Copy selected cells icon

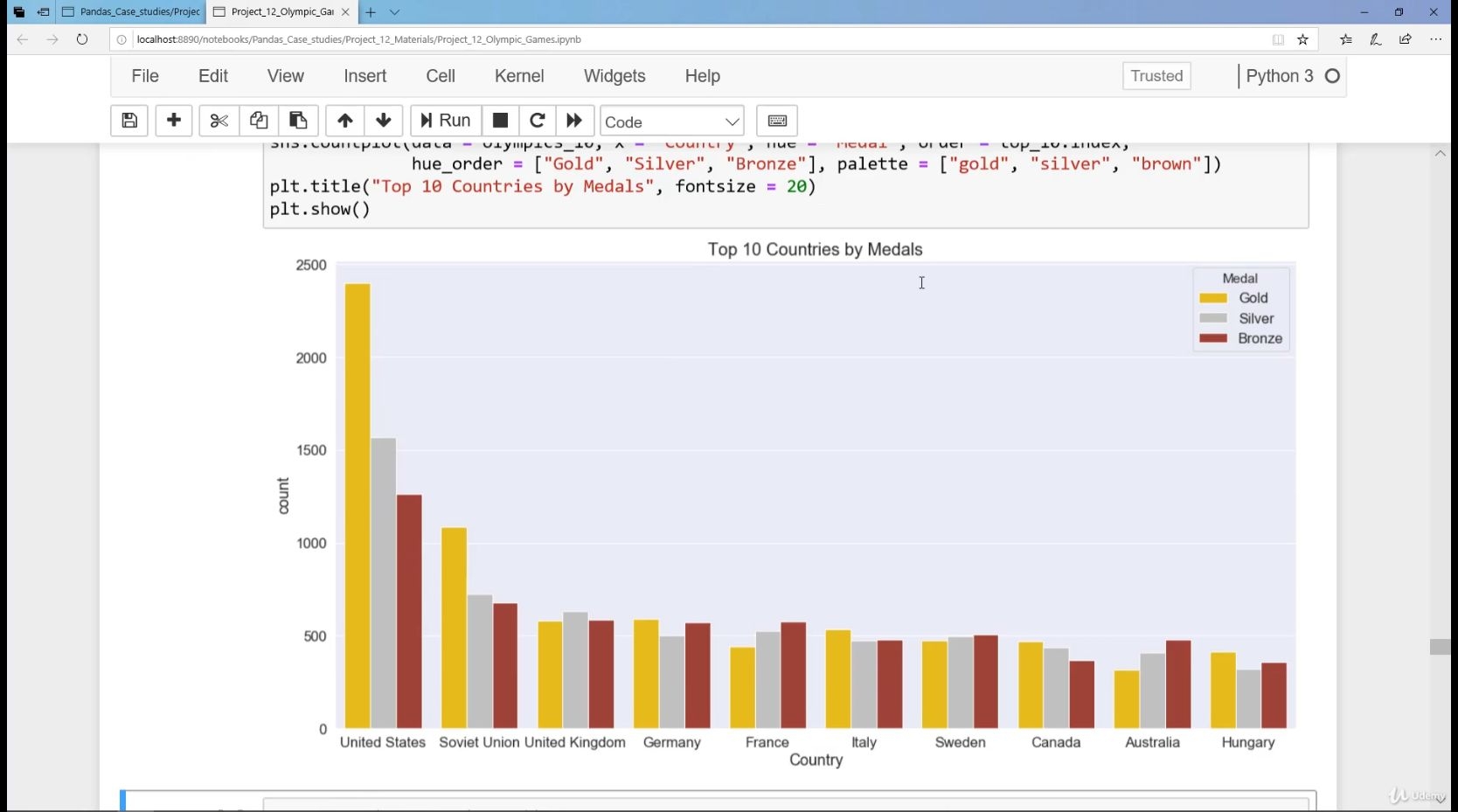(259, 121)
